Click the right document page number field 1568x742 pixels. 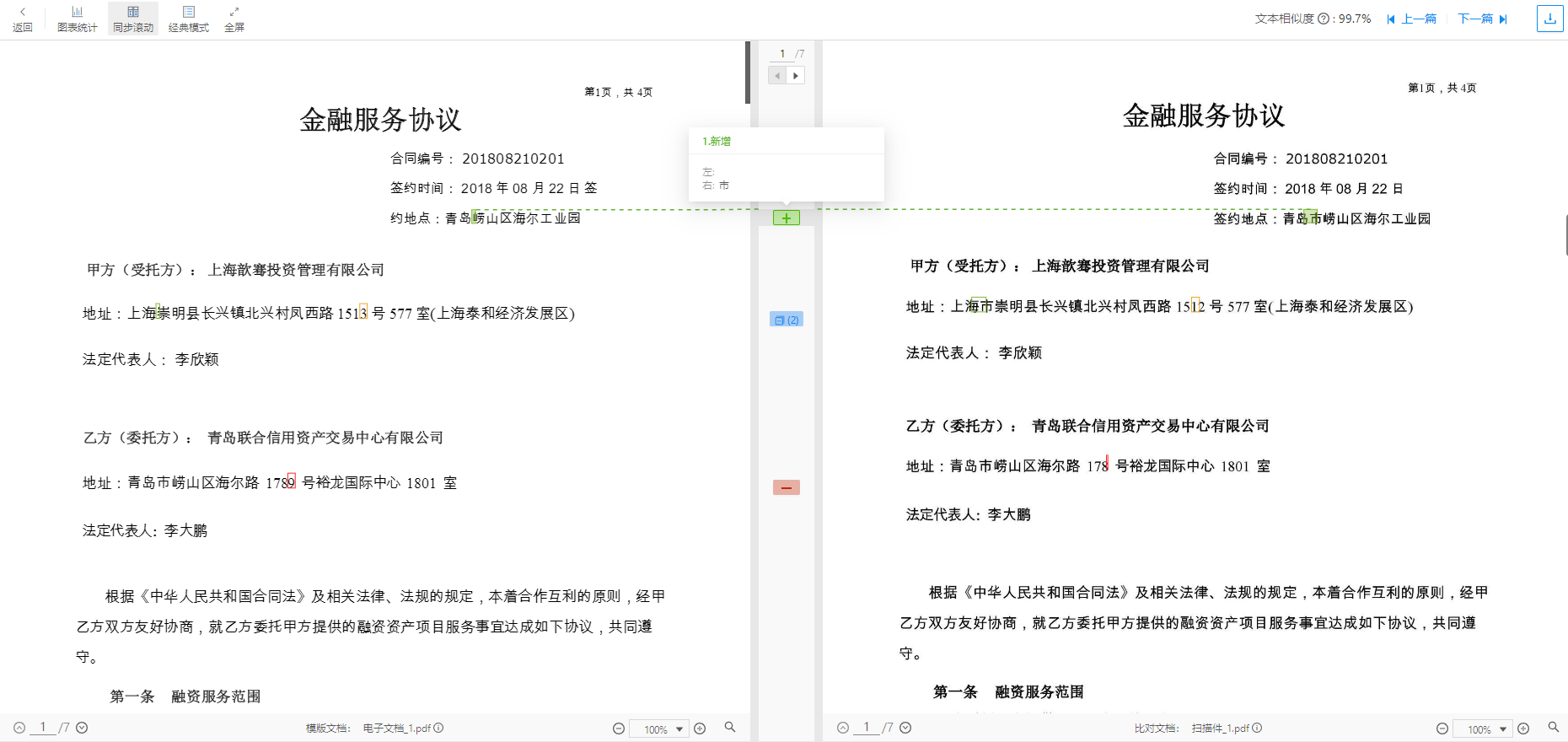[866, 727]
